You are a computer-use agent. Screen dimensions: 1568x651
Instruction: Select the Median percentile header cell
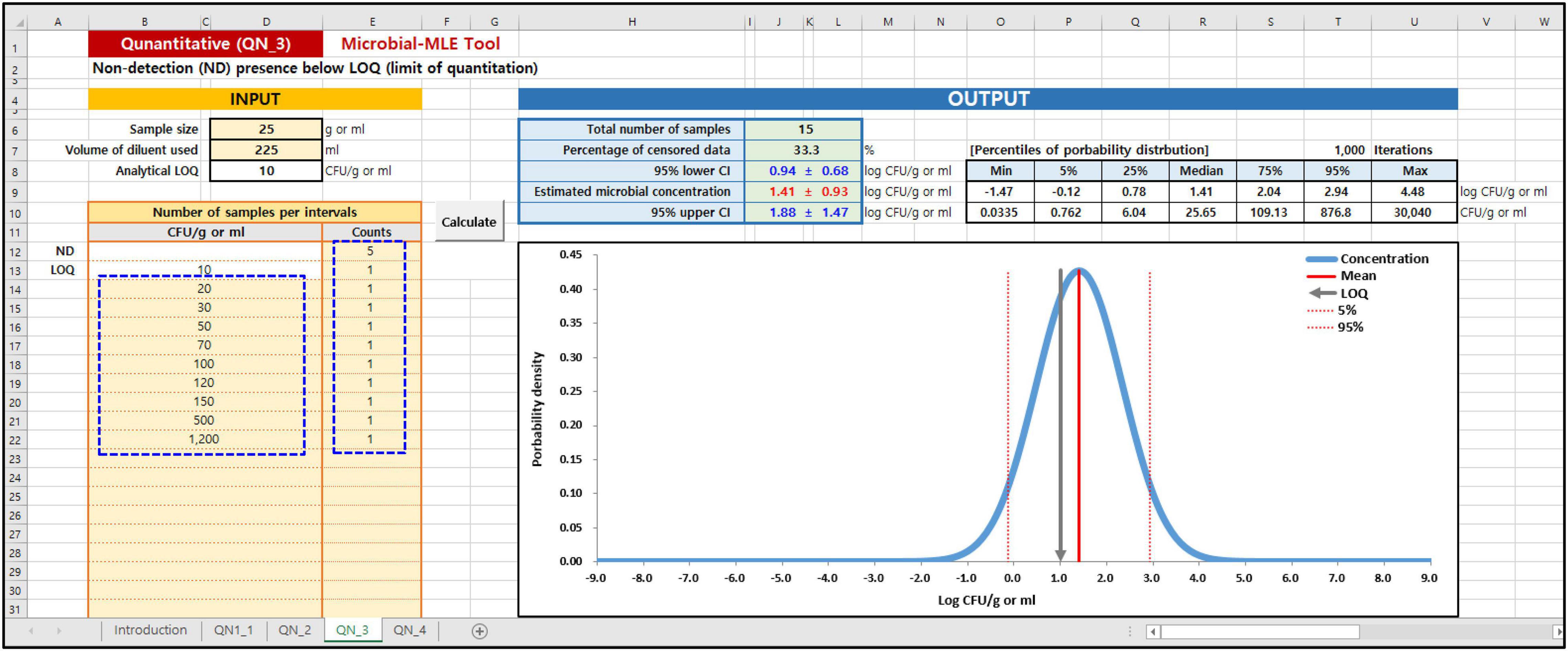point(1202,171)
